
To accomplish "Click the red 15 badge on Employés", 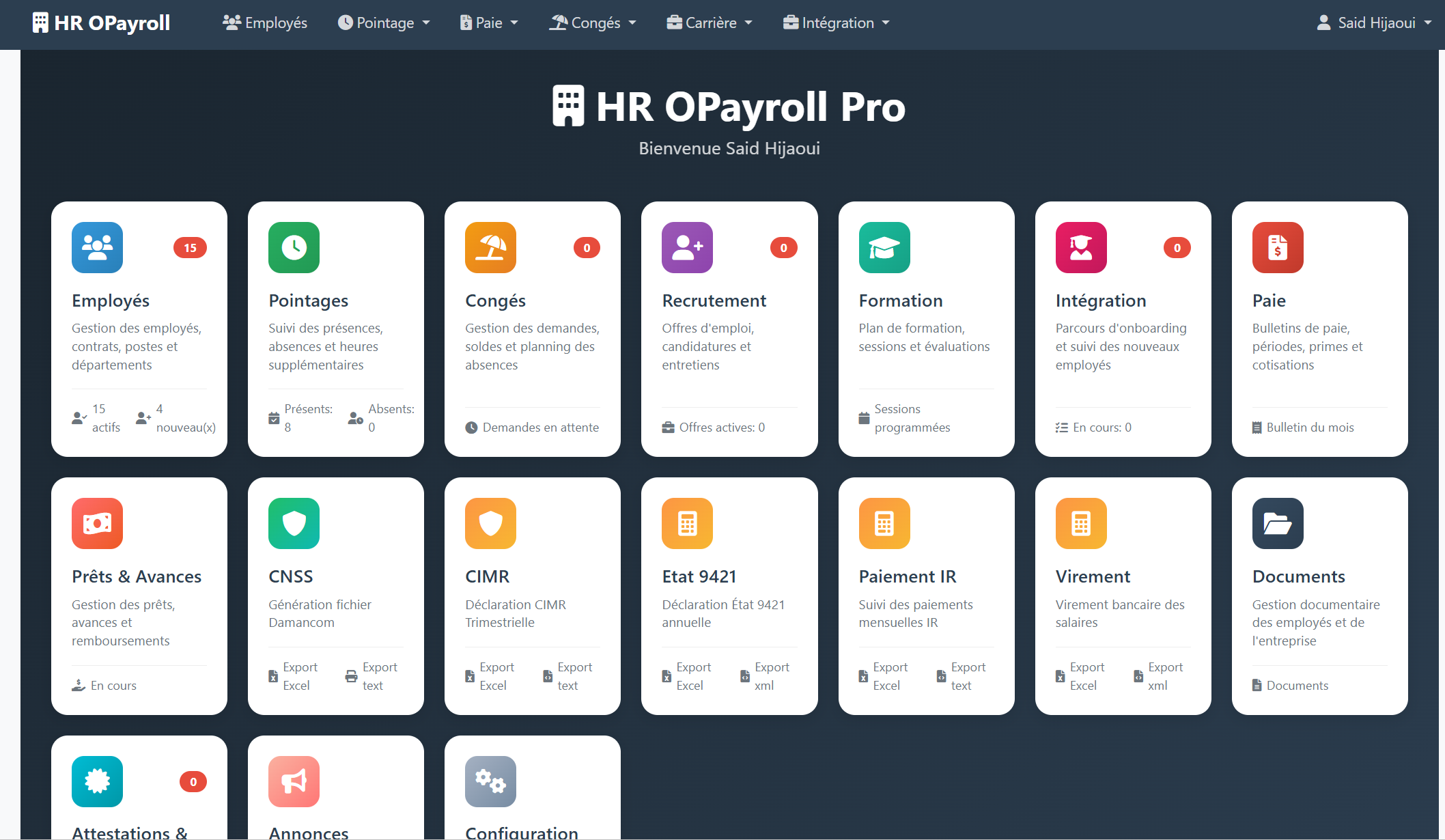I will pyautogui.click(x=190, y=248).
